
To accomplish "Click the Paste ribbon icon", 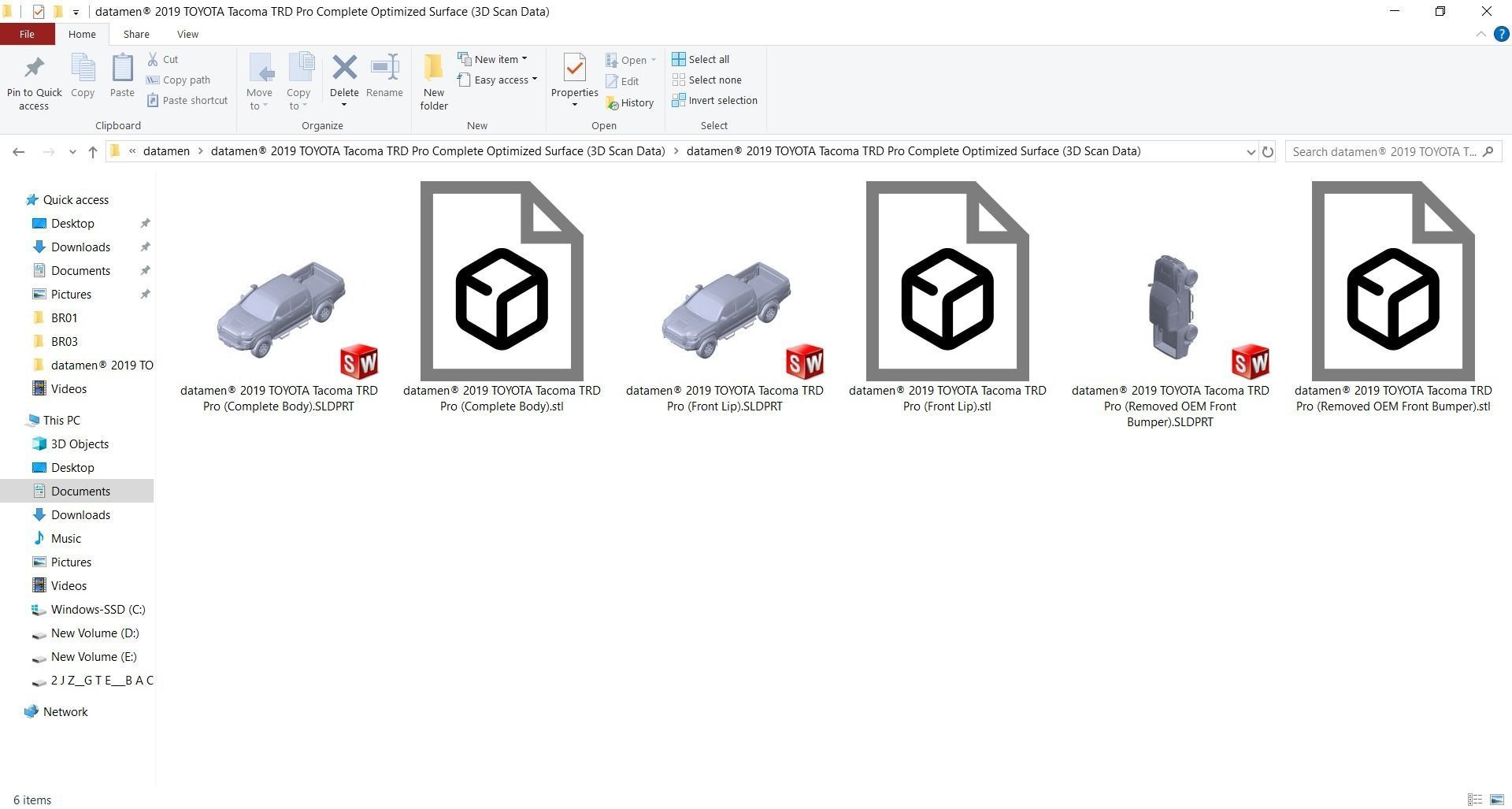I will [x=122, y=68].
